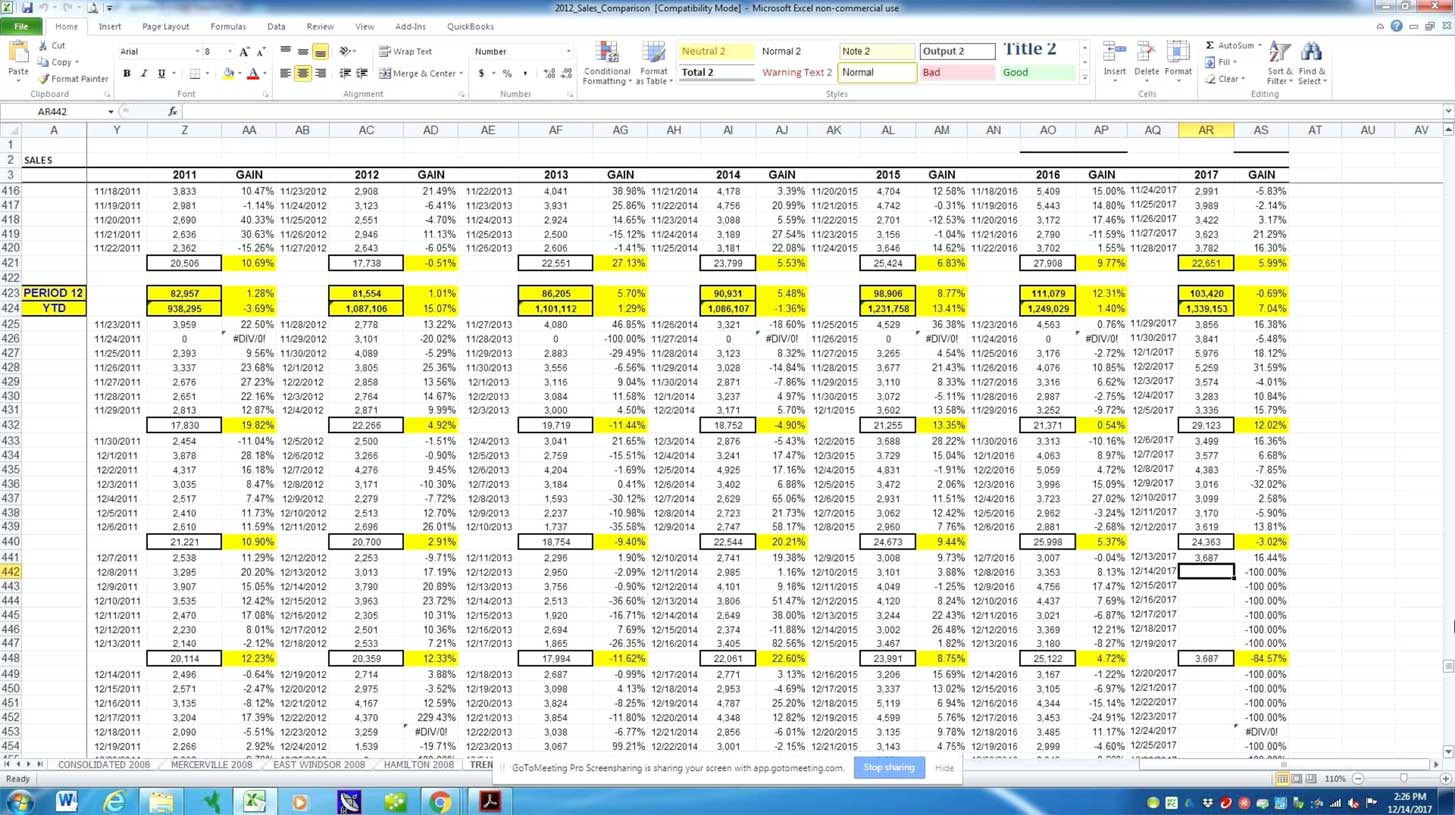The image size is (1455, 815).
Task: Open Find & Select tool
Action: coord(1311,63)
